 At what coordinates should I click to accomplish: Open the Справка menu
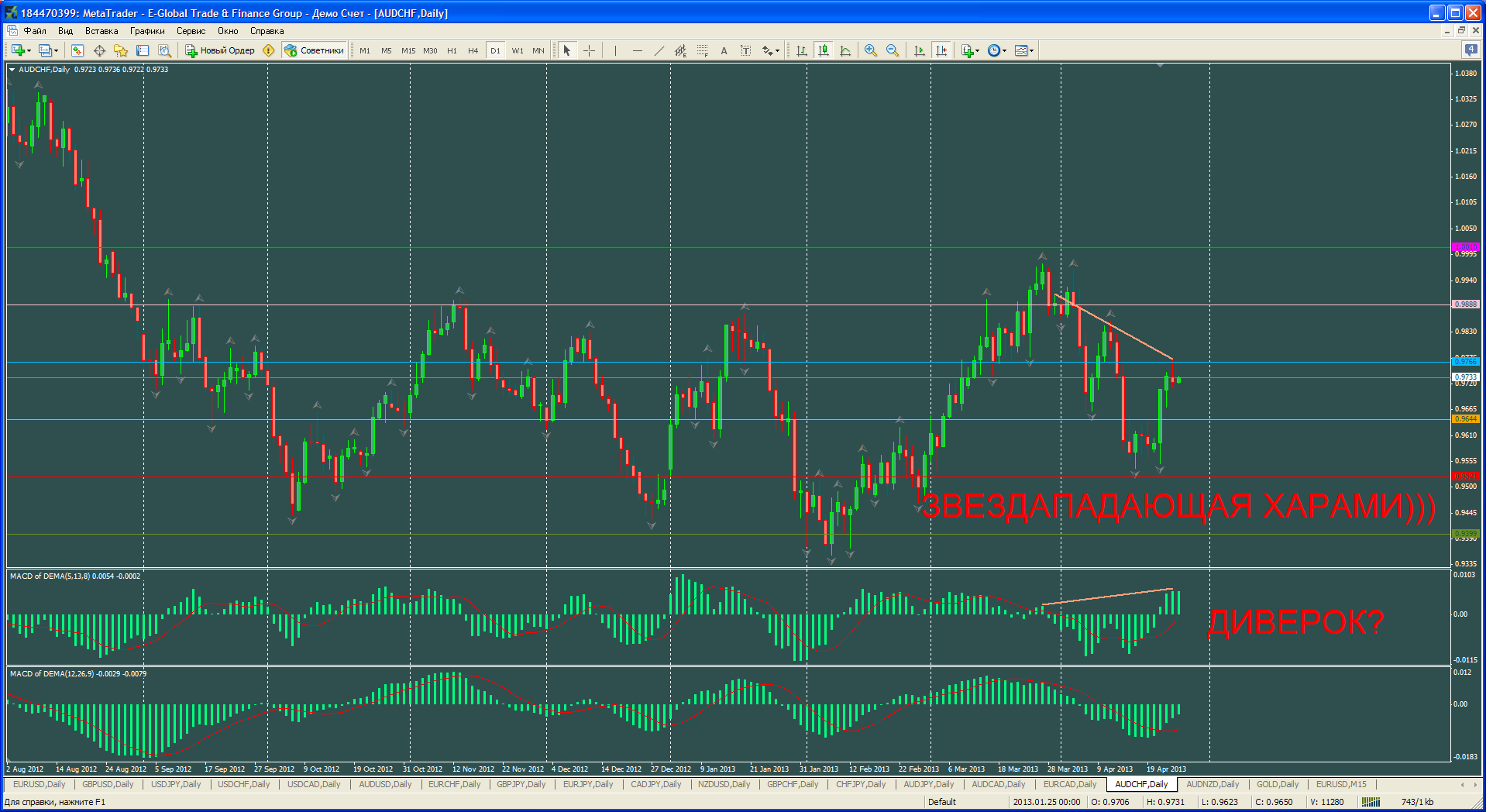click(267, 31)
